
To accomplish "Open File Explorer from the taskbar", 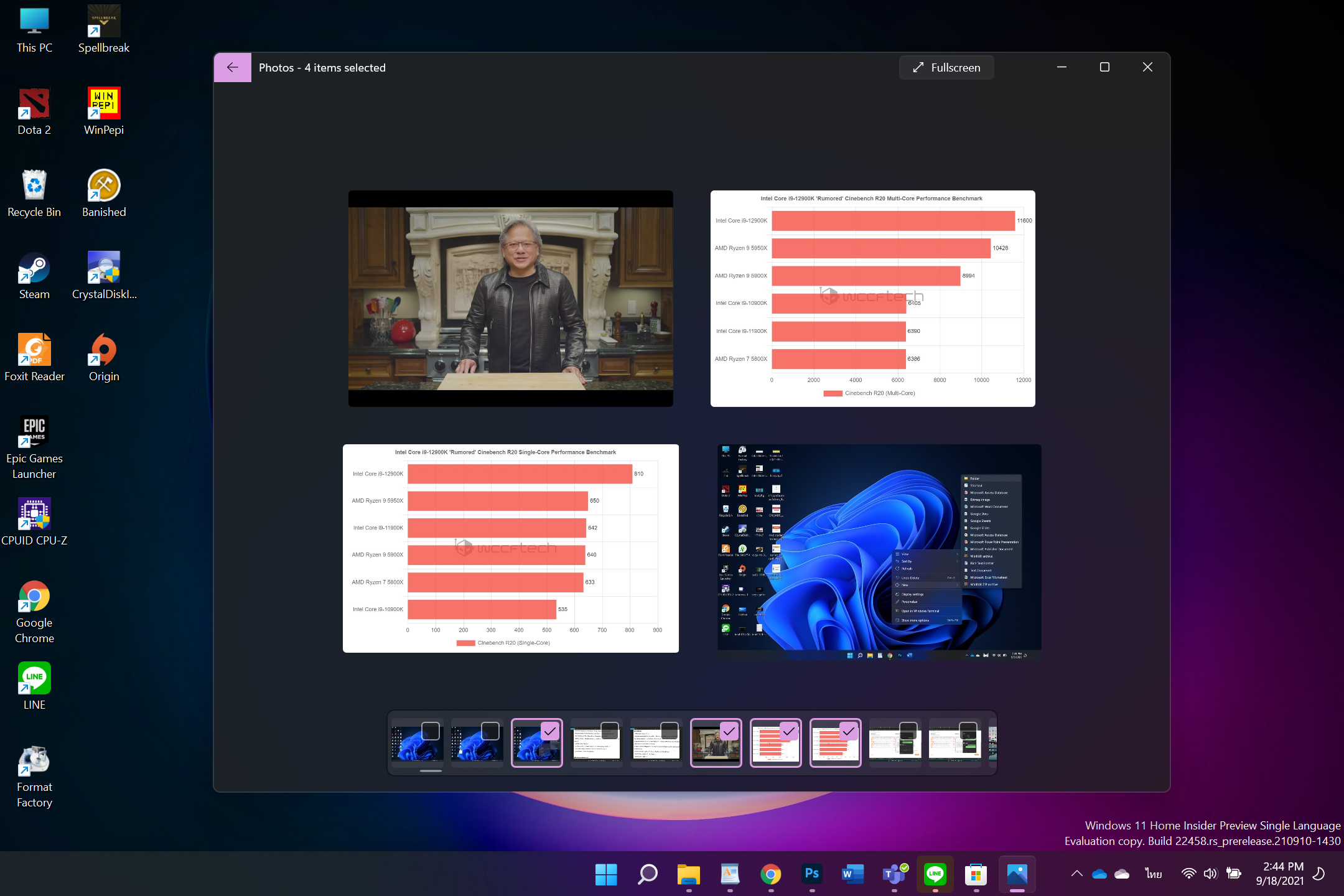I will (688, 874).
